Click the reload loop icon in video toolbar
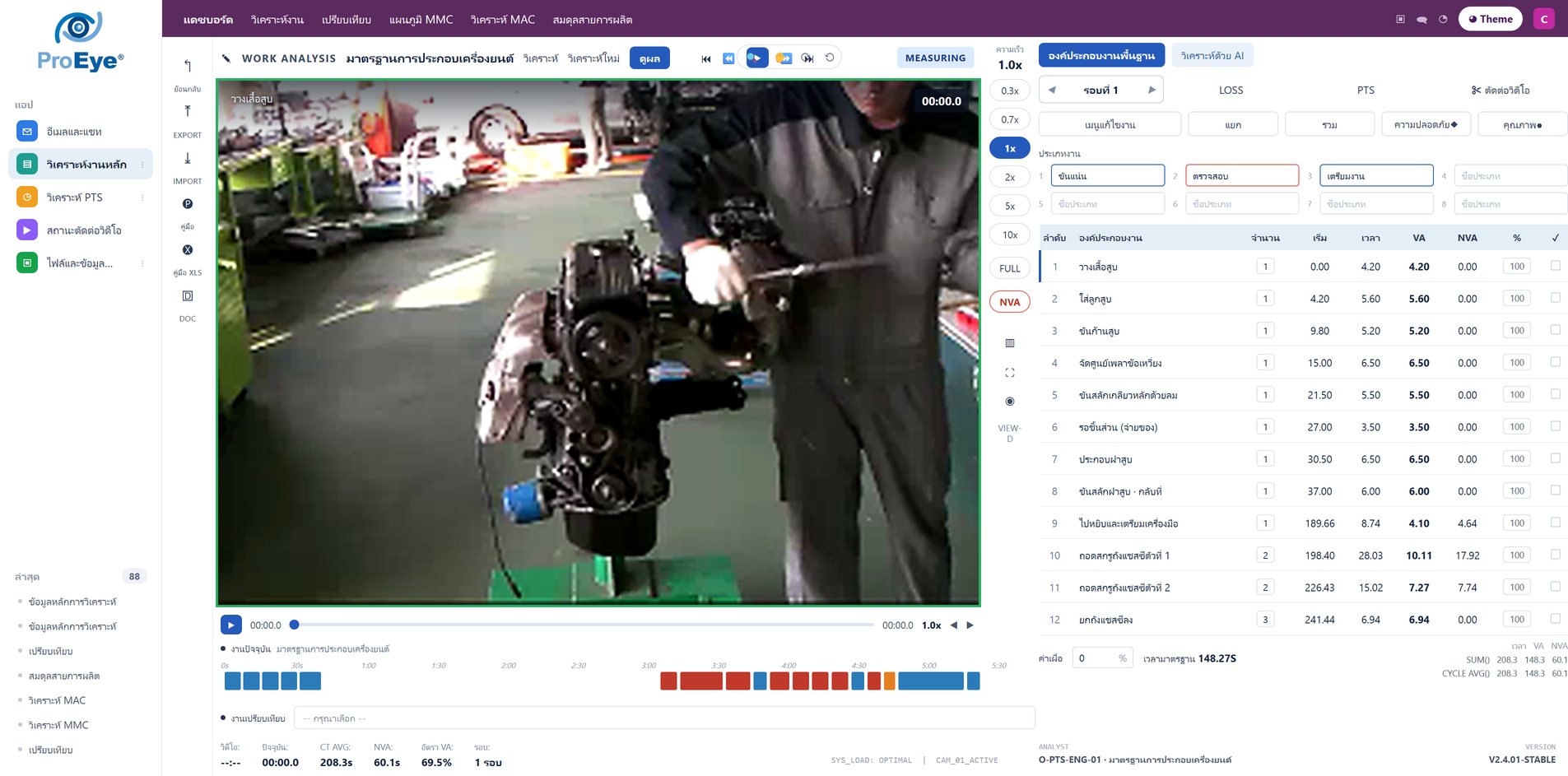1568x776 pixels. coord(830,58)
